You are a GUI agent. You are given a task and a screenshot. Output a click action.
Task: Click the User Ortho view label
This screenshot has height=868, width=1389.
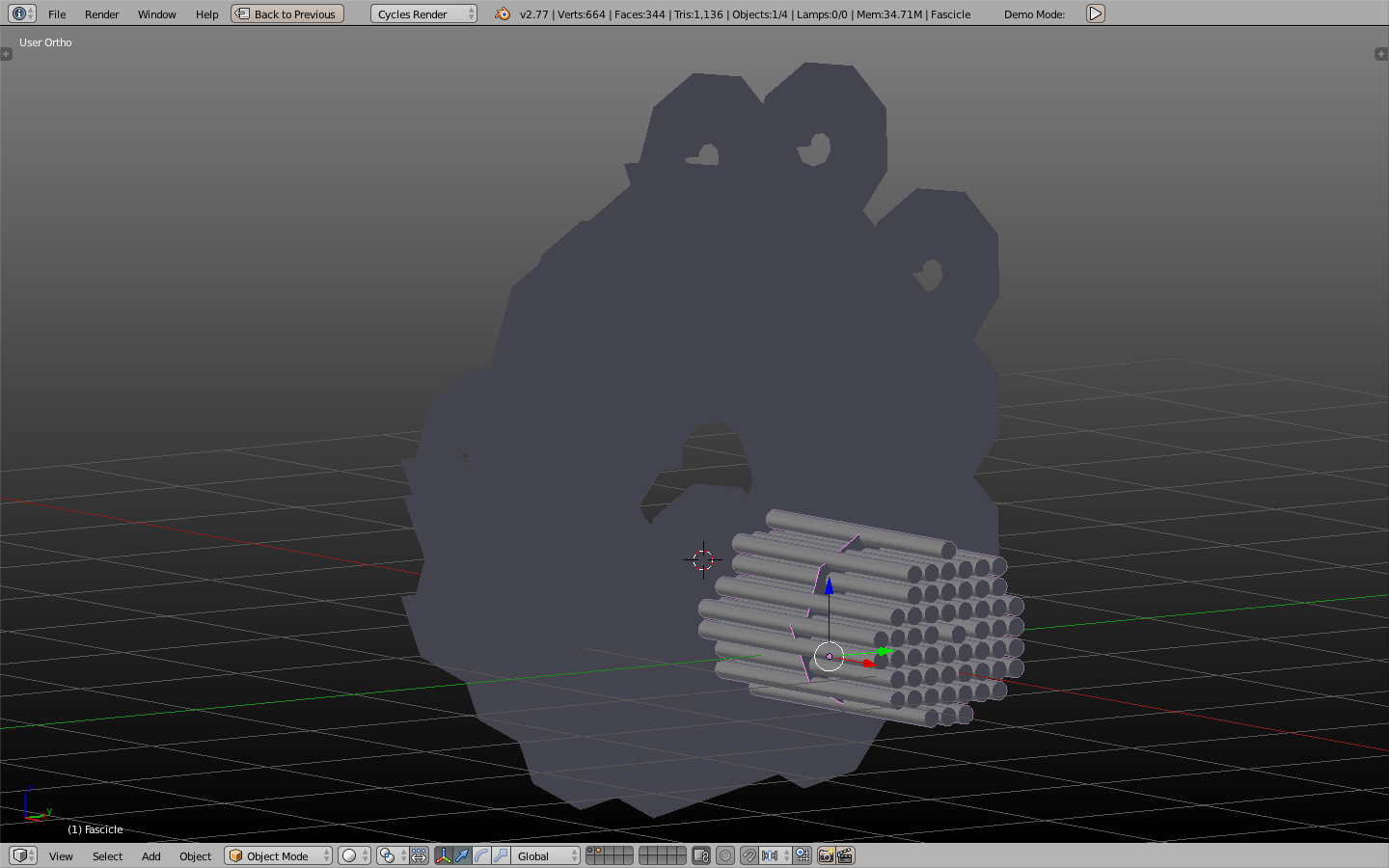pyautogui.click(x=45, y=42)
